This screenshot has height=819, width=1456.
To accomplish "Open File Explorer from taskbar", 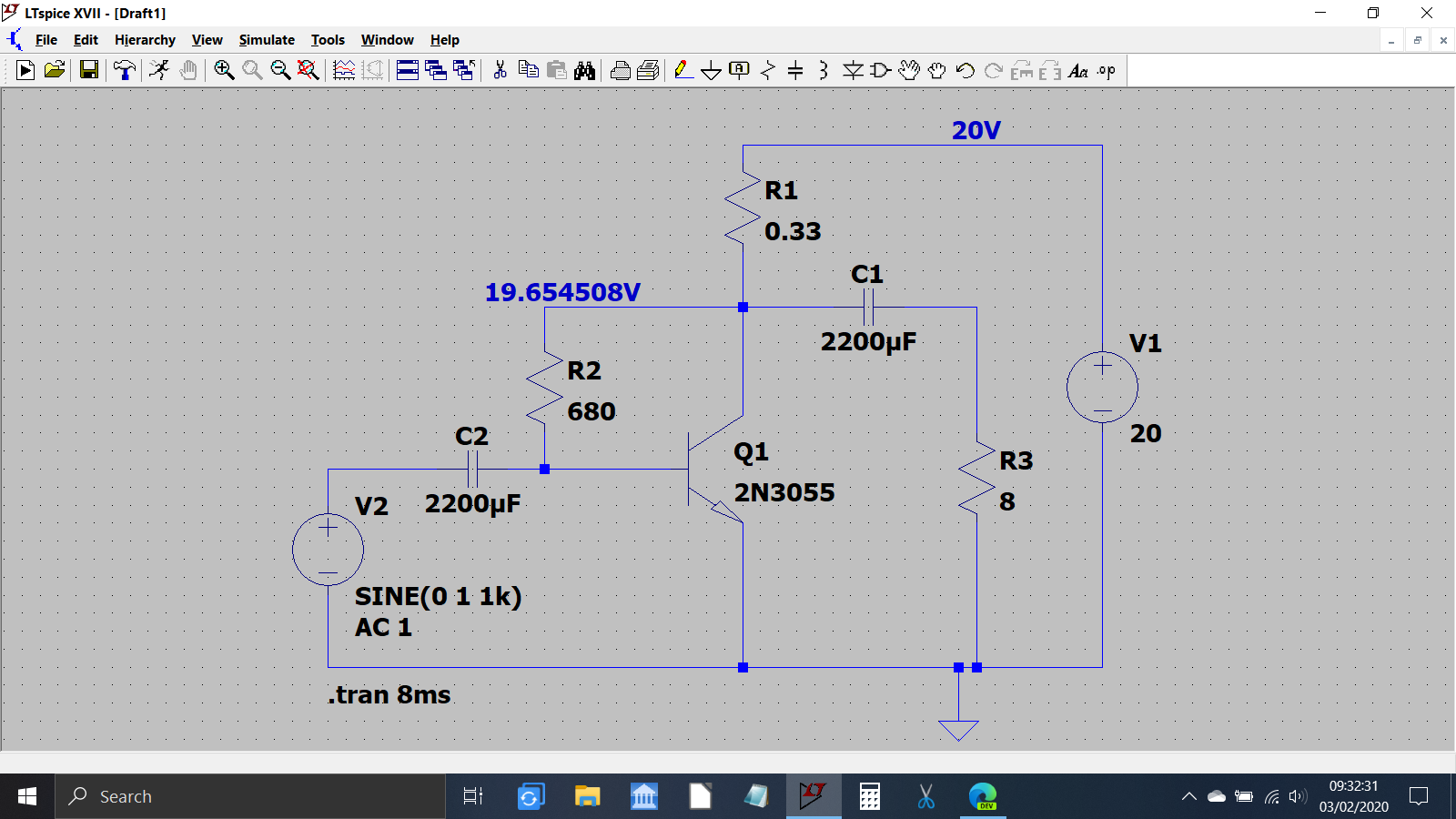I will pos(587,796).
